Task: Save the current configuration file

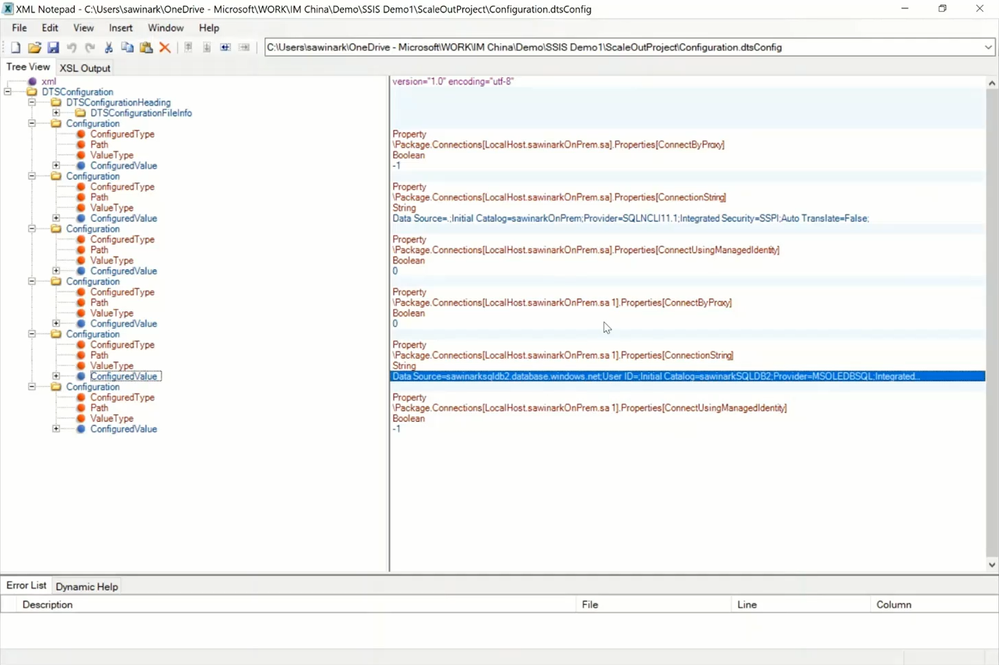Action: 53,48
